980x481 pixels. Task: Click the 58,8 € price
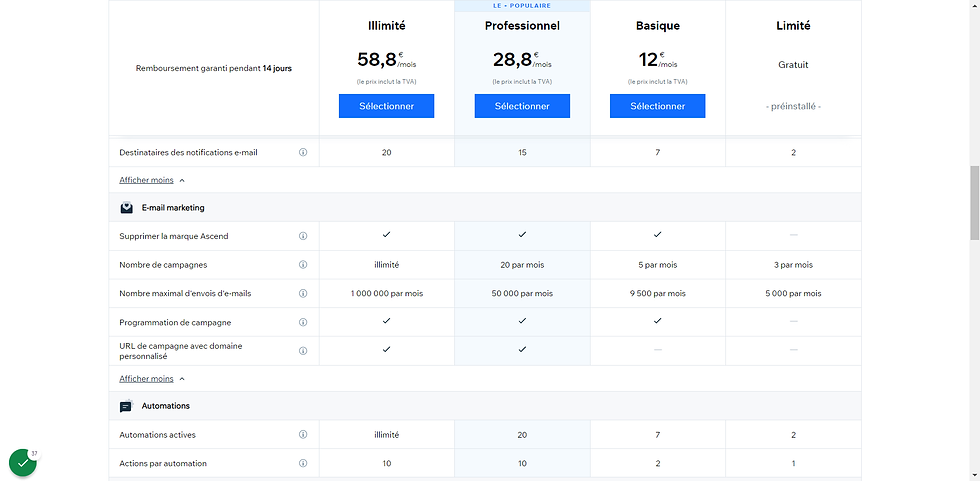(x=386, y=60)
